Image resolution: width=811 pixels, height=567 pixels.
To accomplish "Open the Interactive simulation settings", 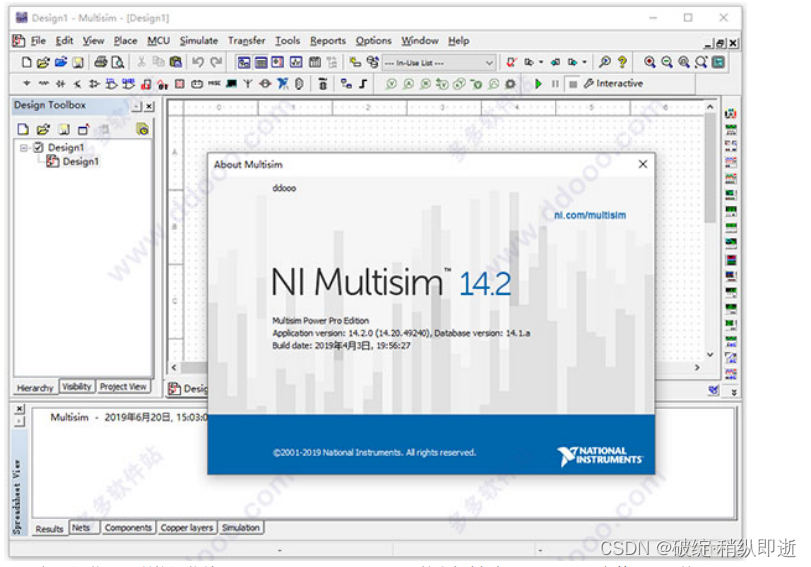I will tap(613, 83).
